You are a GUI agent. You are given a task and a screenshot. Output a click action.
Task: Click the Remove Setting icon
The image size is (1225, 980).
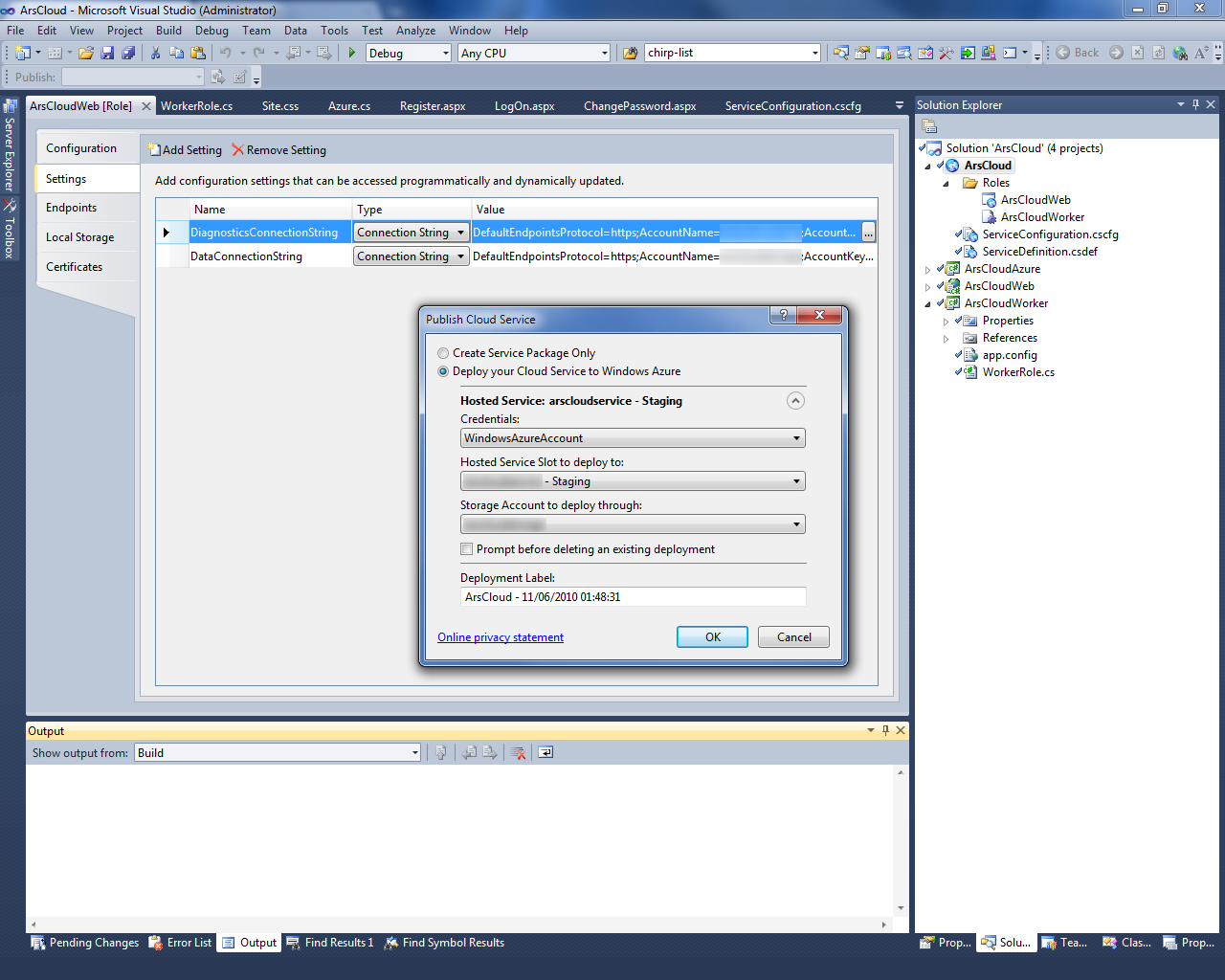click(236, 149)
